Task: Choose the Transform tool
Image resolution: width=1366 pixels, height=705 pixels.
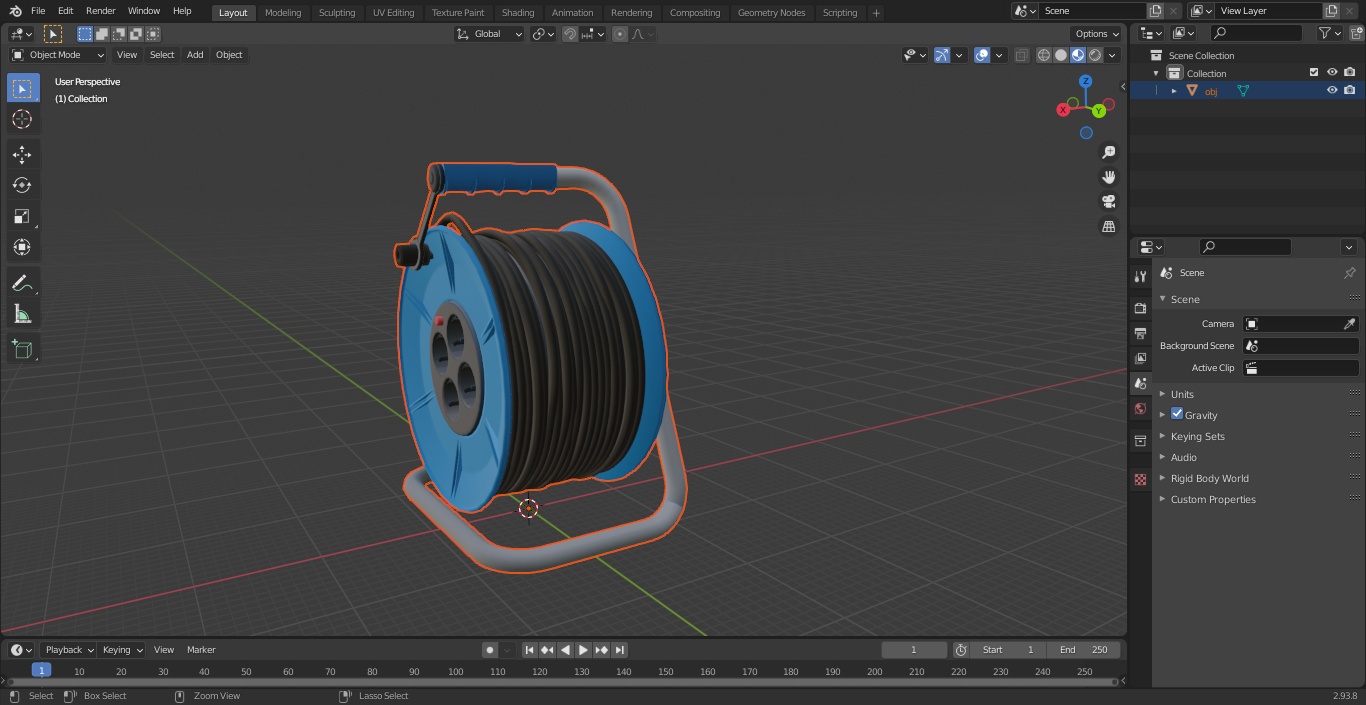Action: coord(22,247)
